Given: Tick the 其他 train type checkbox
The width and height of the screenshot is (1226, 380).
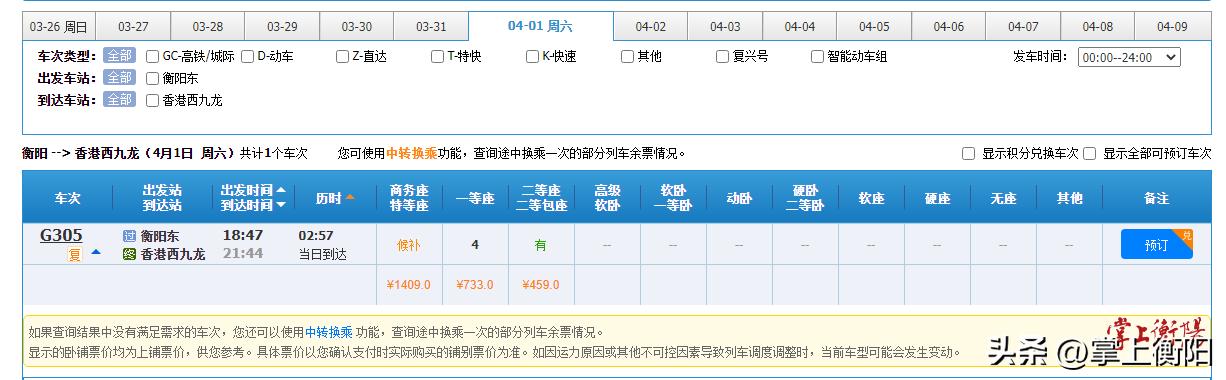Looking at the screenshot, I should (x=628, y=57).
